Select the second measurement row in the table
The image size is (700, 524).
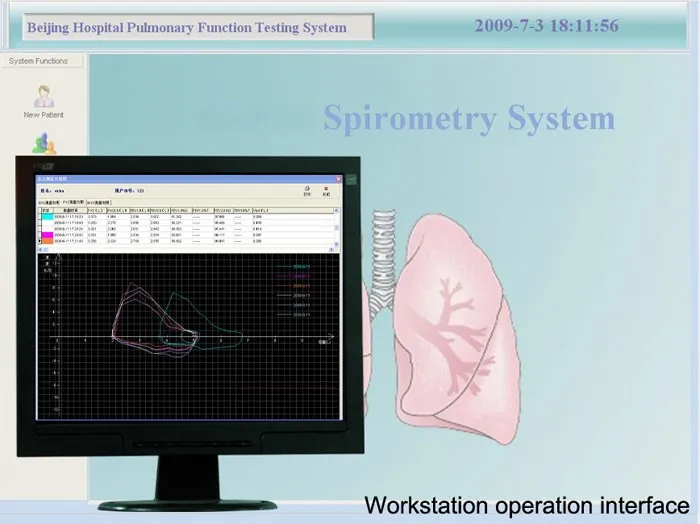coord(150,222)
